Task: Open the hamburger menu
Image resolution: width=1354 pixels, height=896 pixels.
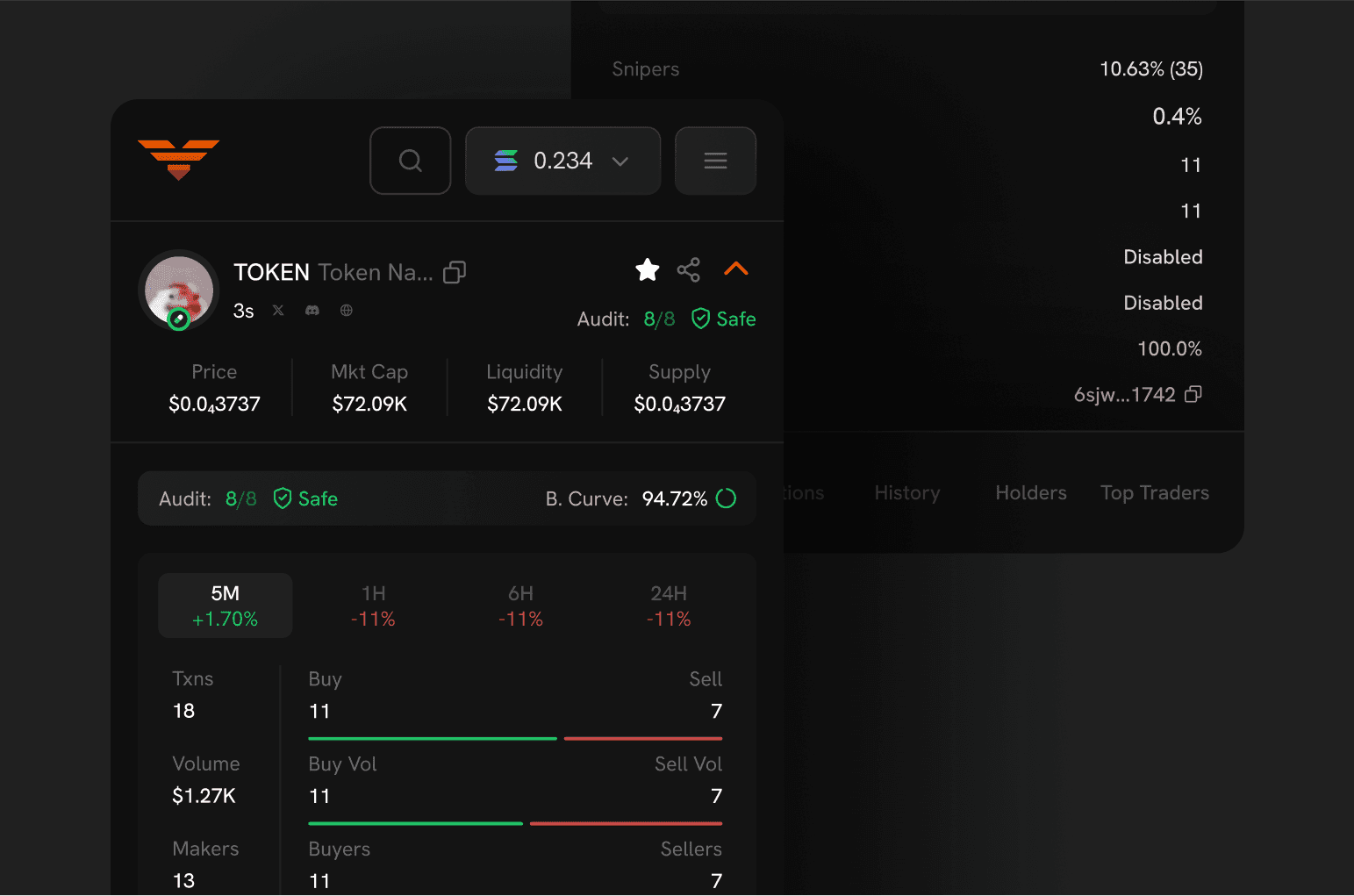Action: [x=715, y=161]
